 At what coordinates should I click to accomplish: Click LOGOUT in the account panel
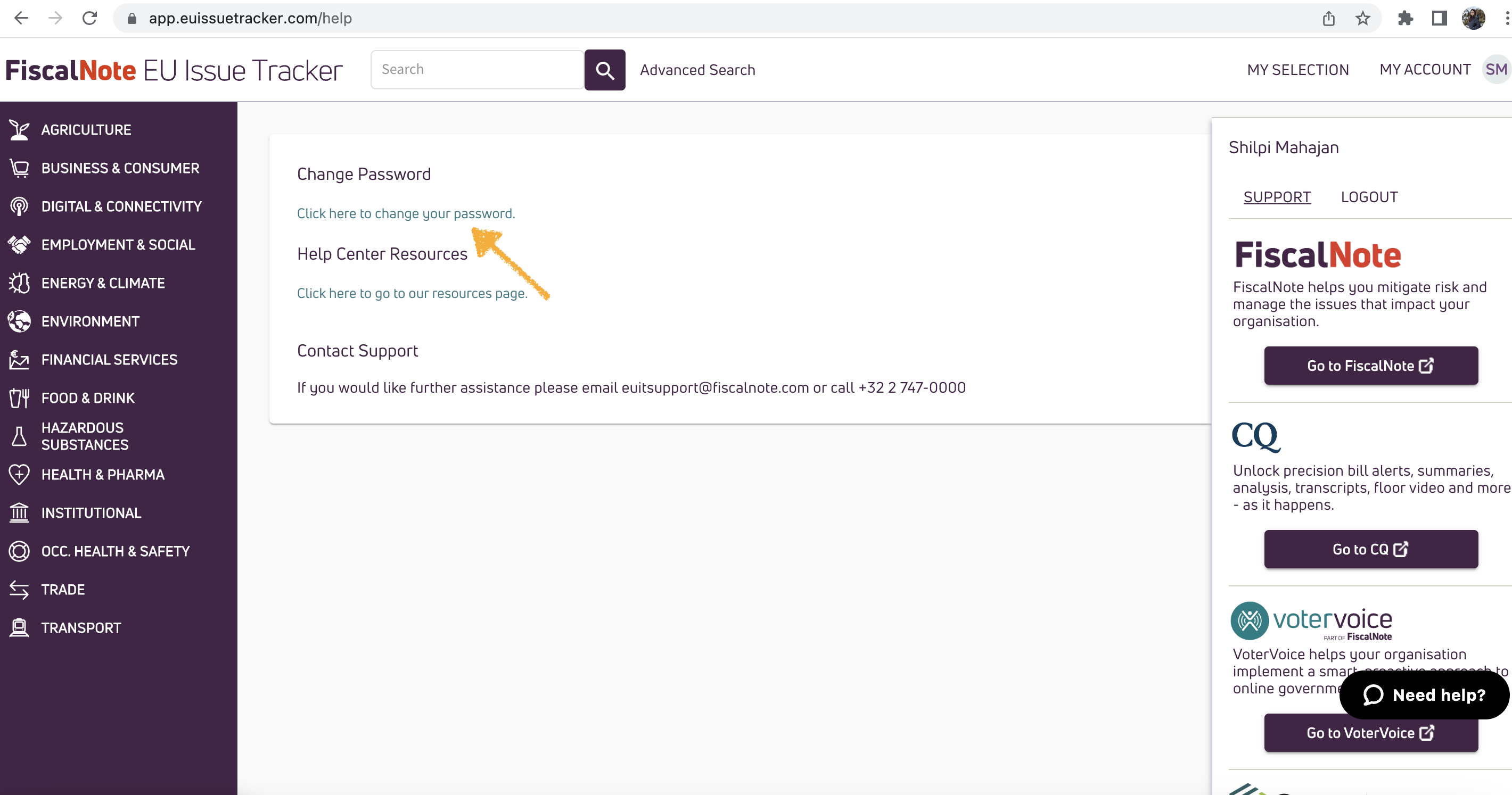point(1369,197)
